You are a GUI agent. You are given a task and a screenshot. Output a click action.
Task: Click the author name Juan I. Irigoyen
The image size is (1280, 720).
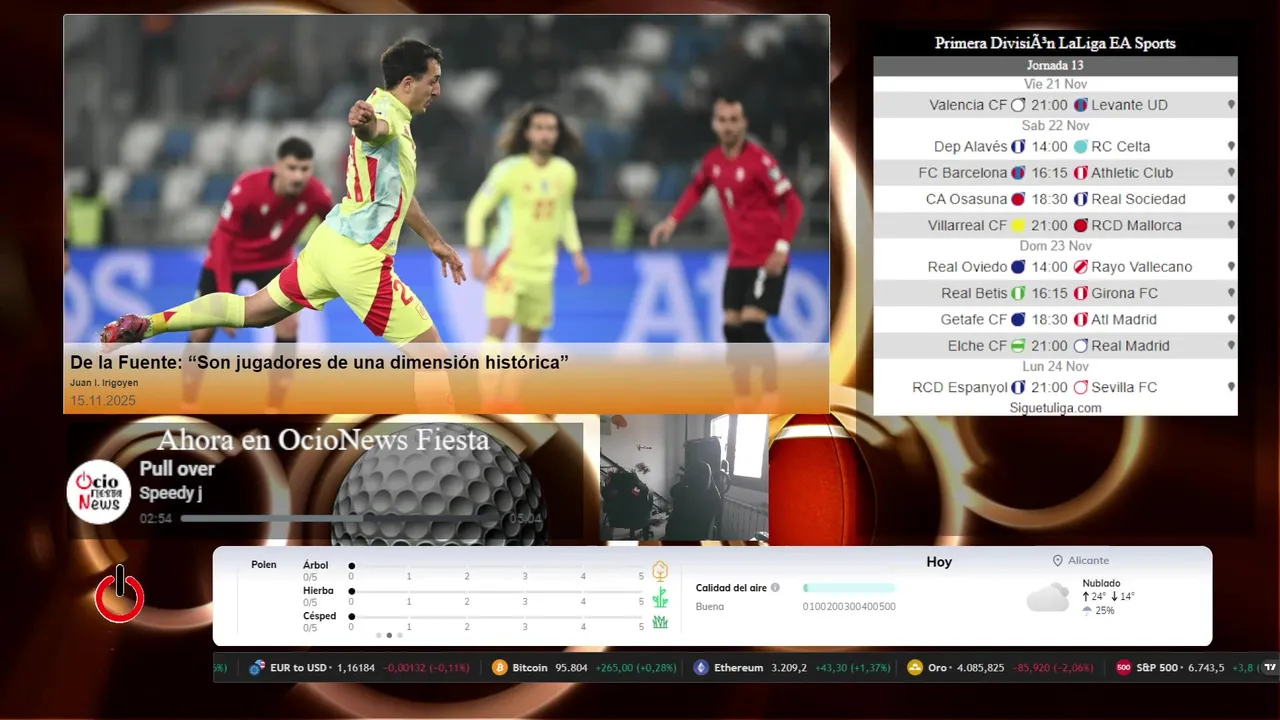pos(104,383)
